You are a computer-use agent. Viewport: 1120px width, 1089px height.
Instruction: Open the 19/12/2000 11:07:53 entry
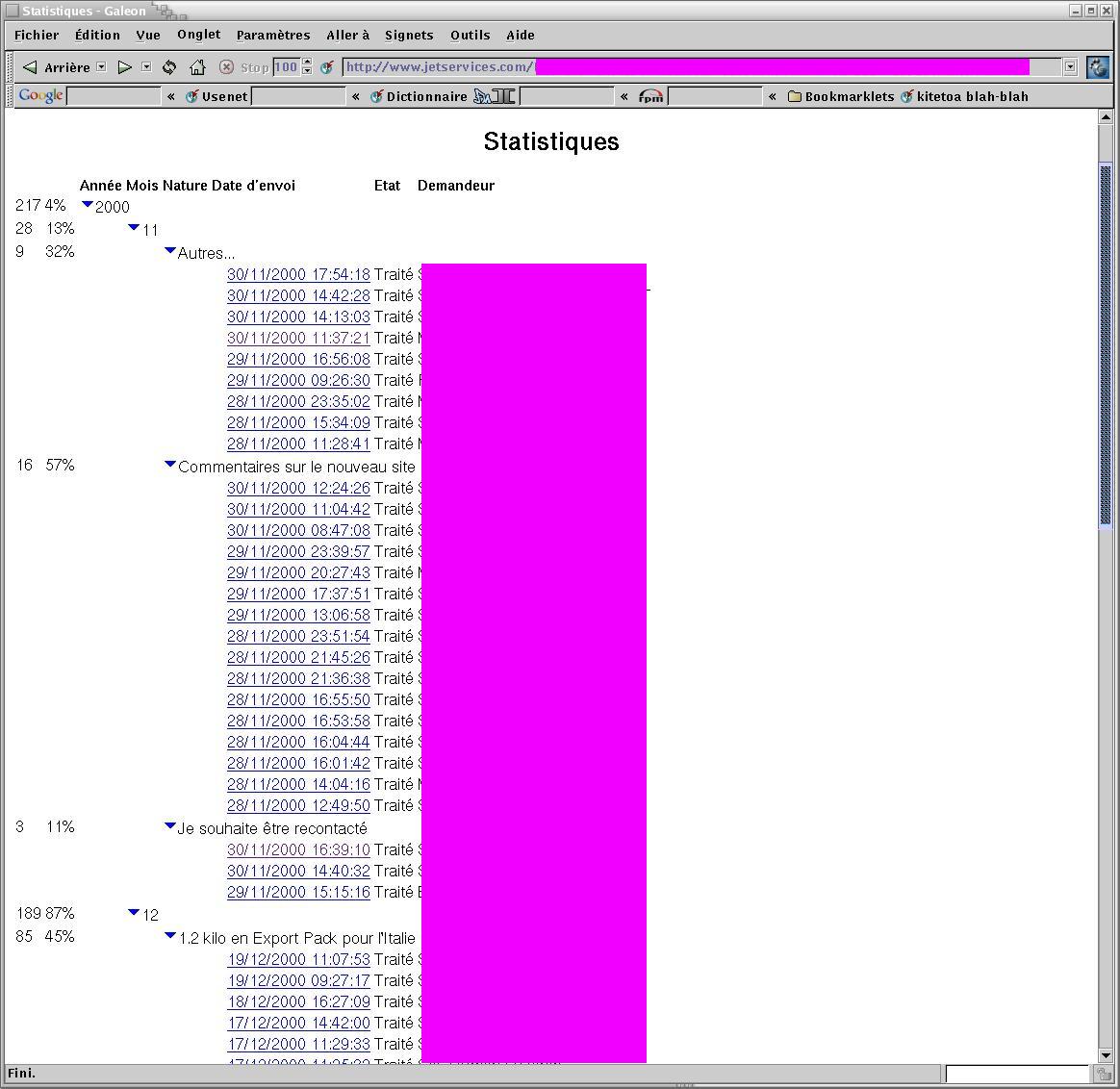pos(298,959)
